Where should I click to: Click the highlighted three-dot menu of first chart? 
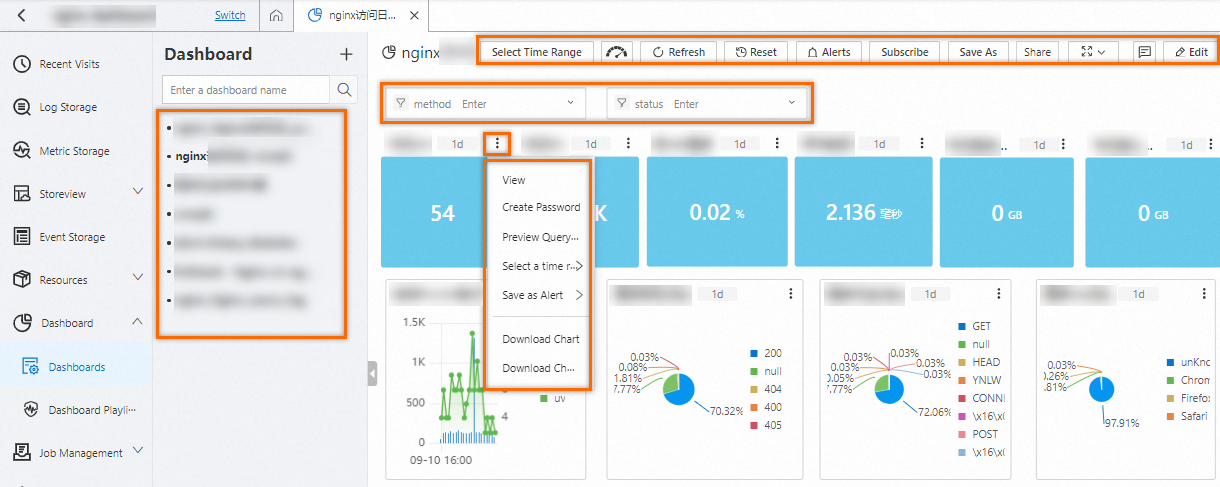click(x=497, y=144)
